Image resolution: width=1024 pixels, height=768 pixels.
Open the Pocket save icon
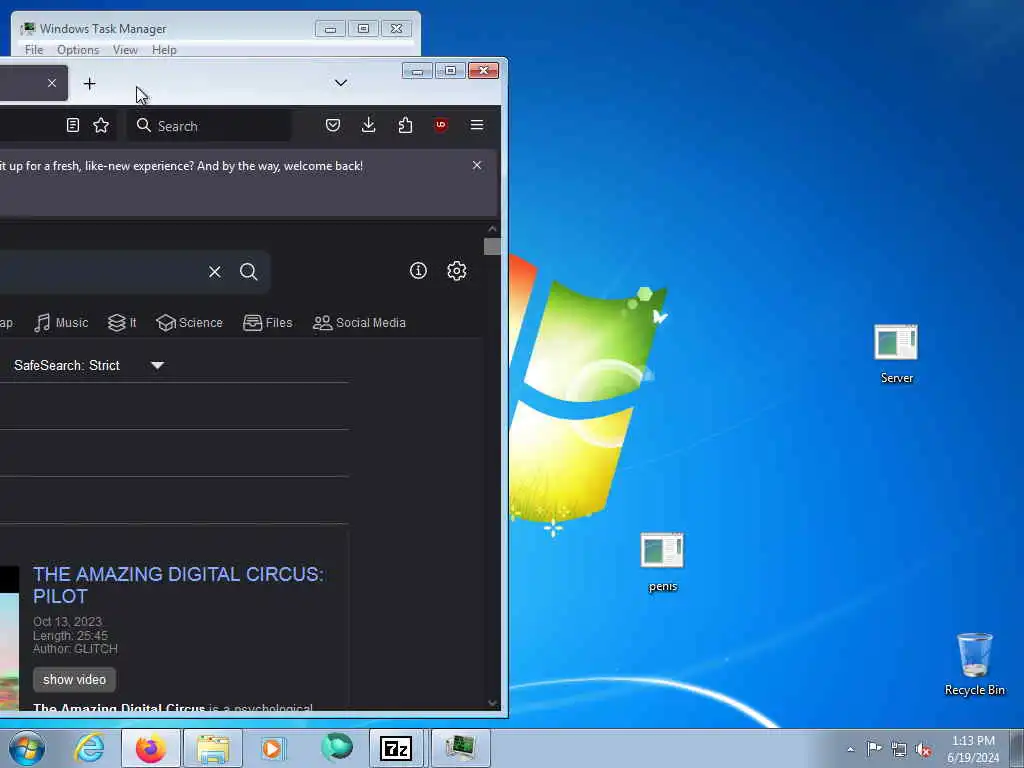333,125
